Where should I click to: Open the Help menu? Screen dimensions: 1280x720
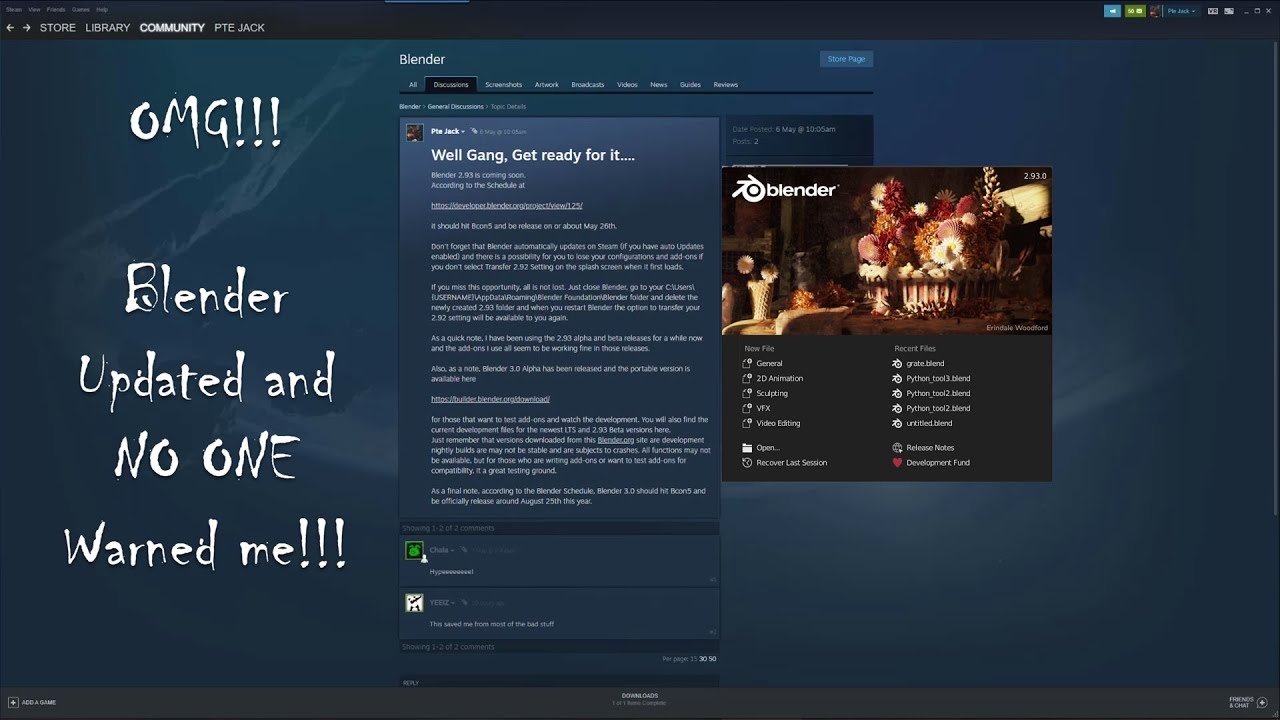pyautogui.click(x=102, y=9)
